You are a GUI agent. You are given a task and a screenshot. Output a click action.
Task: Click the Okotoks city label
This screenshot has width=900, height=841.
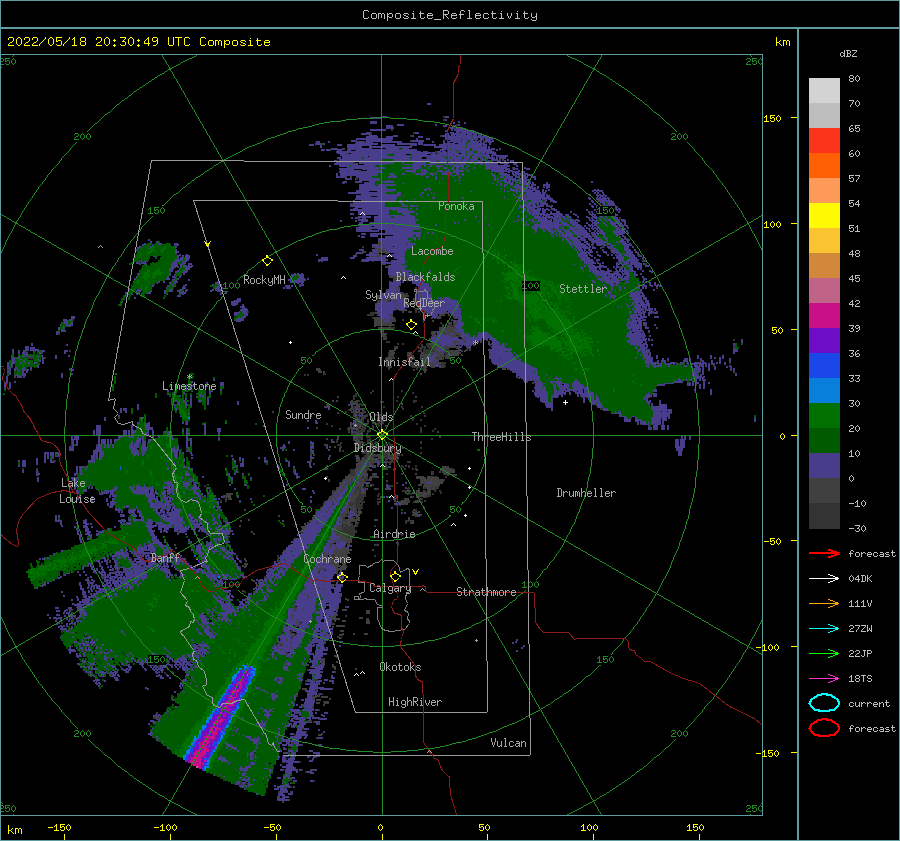pyautogui.click(x=400, y=667)
